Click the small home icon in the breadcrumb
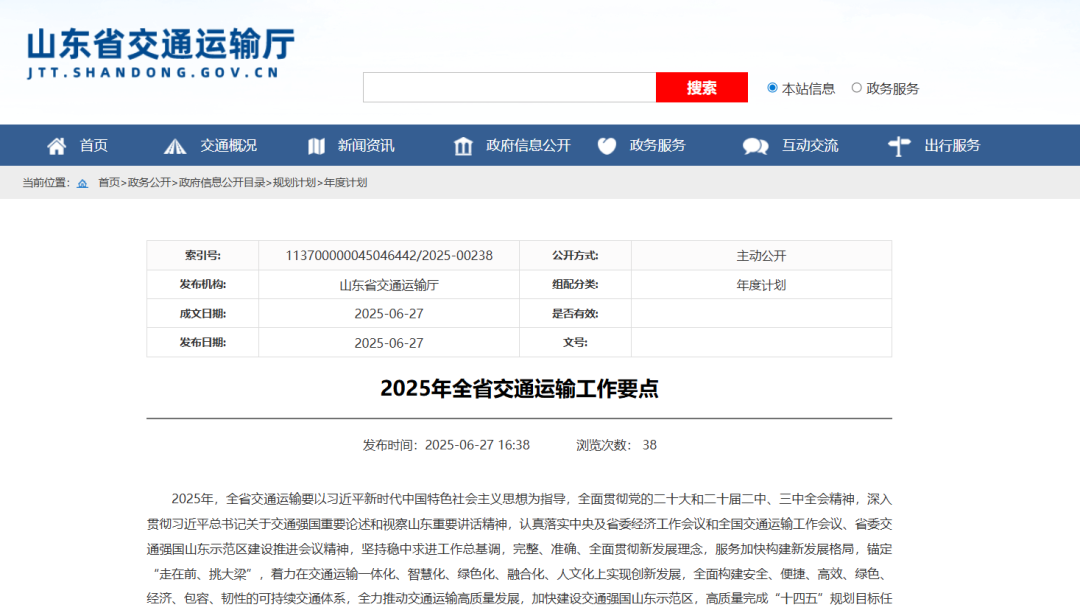 click(x=83, y=182)
